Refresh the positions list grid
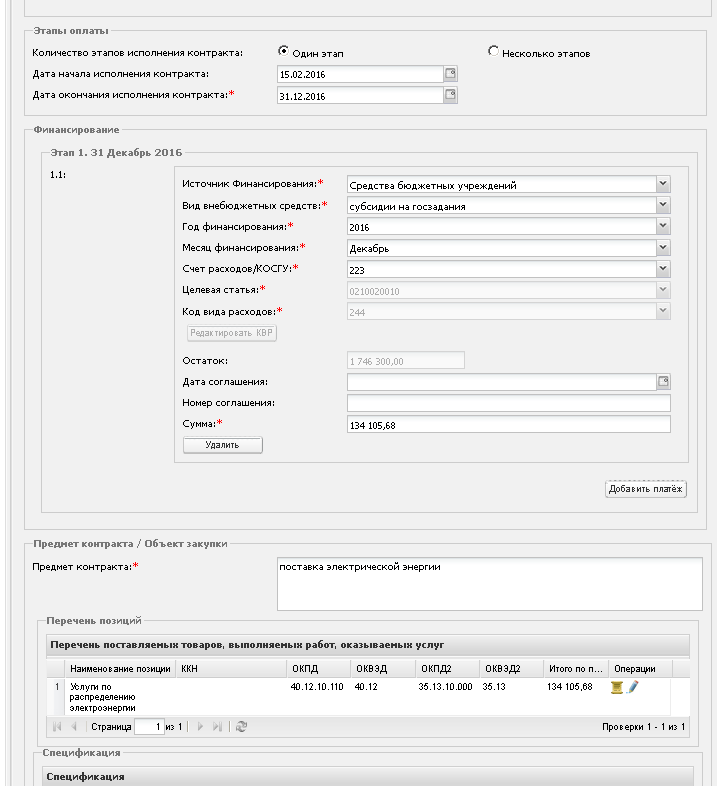The width and height of the screenshot is (717, 786). (x=241, y=726)
